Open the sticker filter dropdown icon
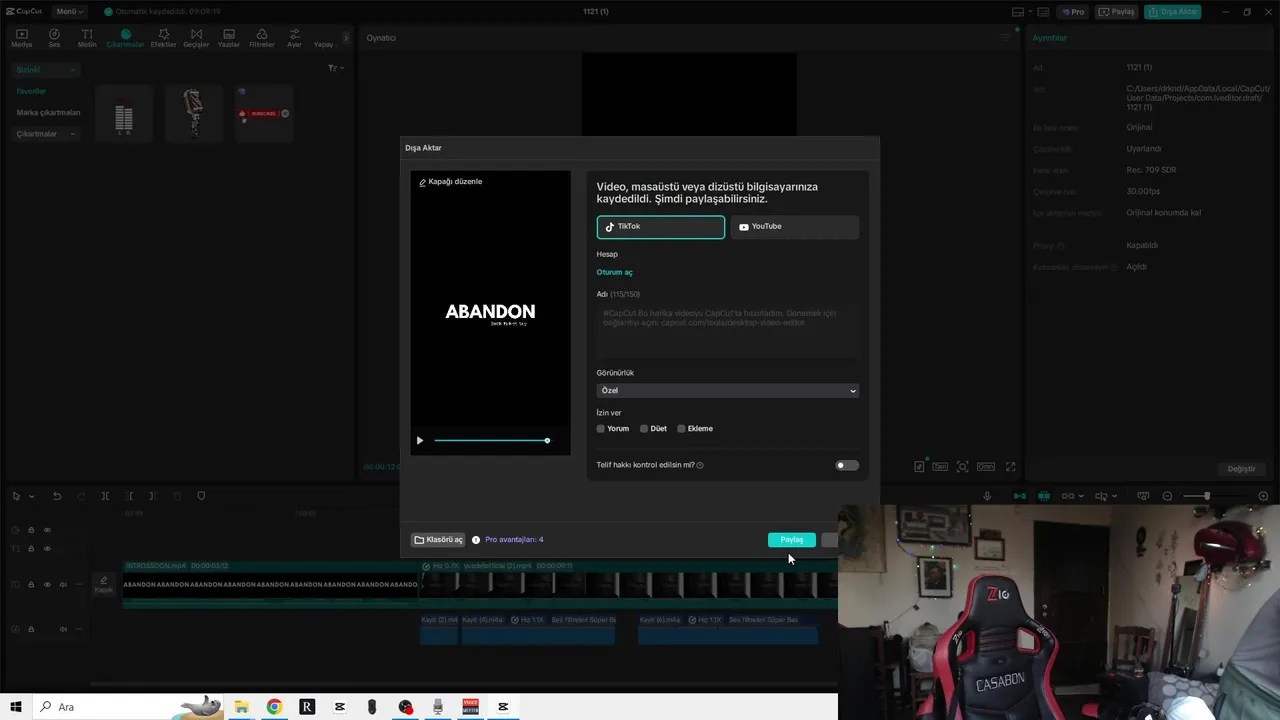The image size is (1280, 720). [x=336, y=68]
